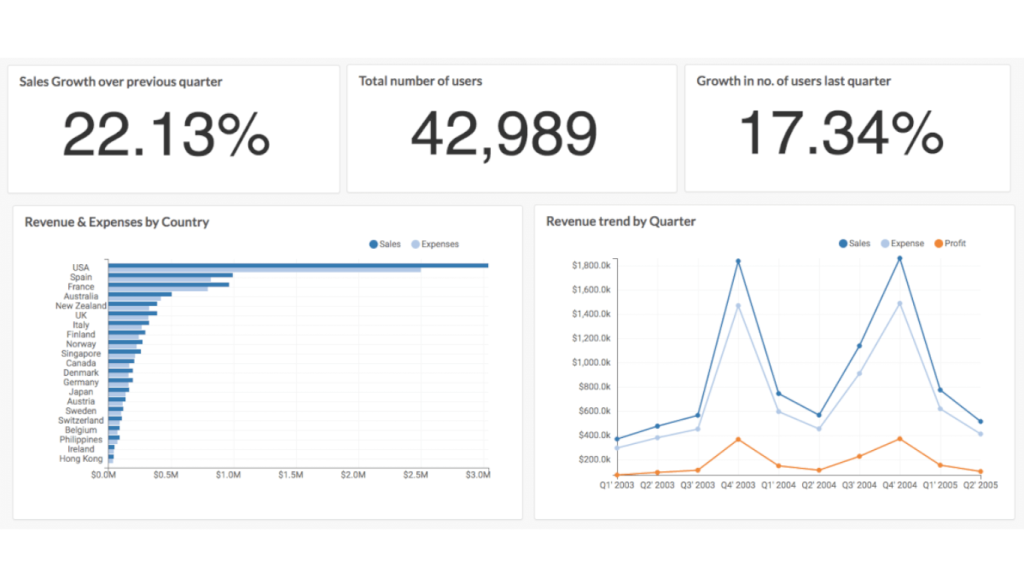The image size is (1024, 576).
Task: Toggle the Expenses legend in the country chart
Action: 434,244
